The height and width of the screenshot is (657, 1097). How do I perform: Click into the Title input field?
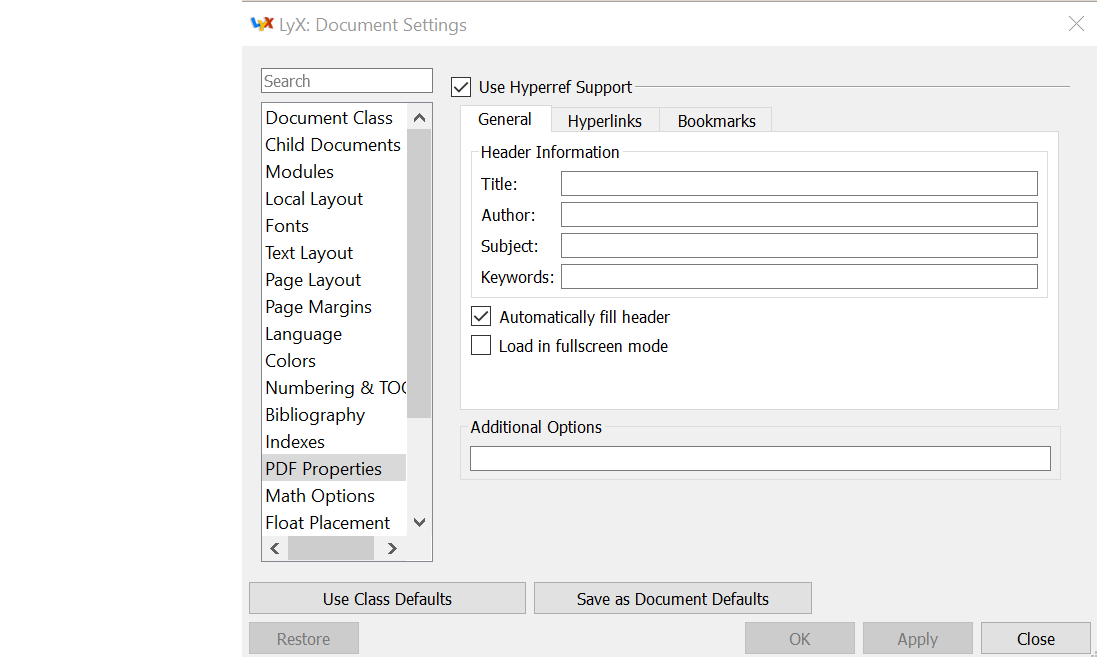(x=799, y=184)
